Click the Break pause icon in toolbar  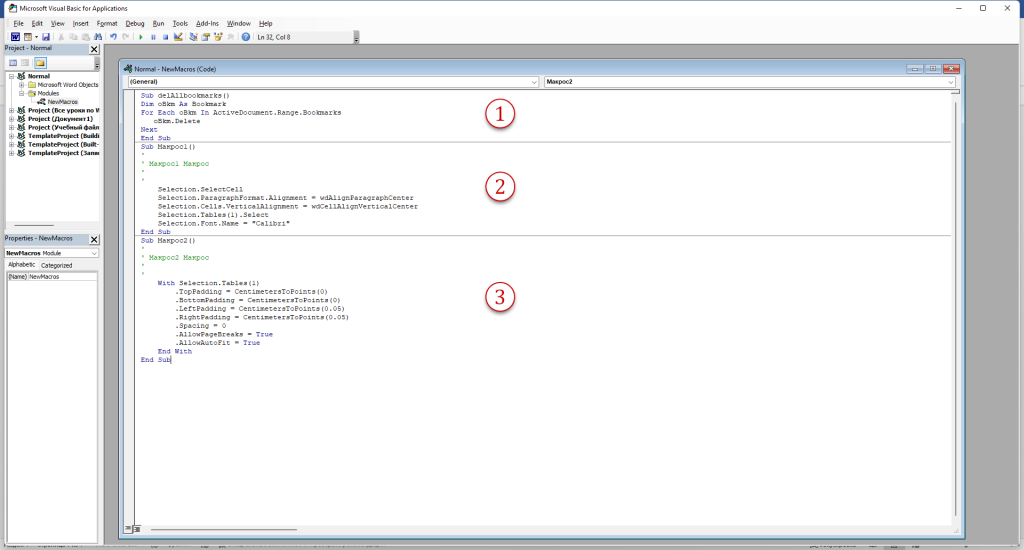pos(153,37)
